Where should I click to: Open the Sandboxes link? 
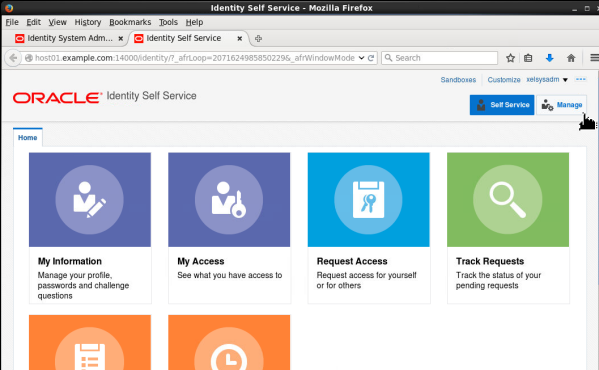pyautogui.click(x=458, y=80)
